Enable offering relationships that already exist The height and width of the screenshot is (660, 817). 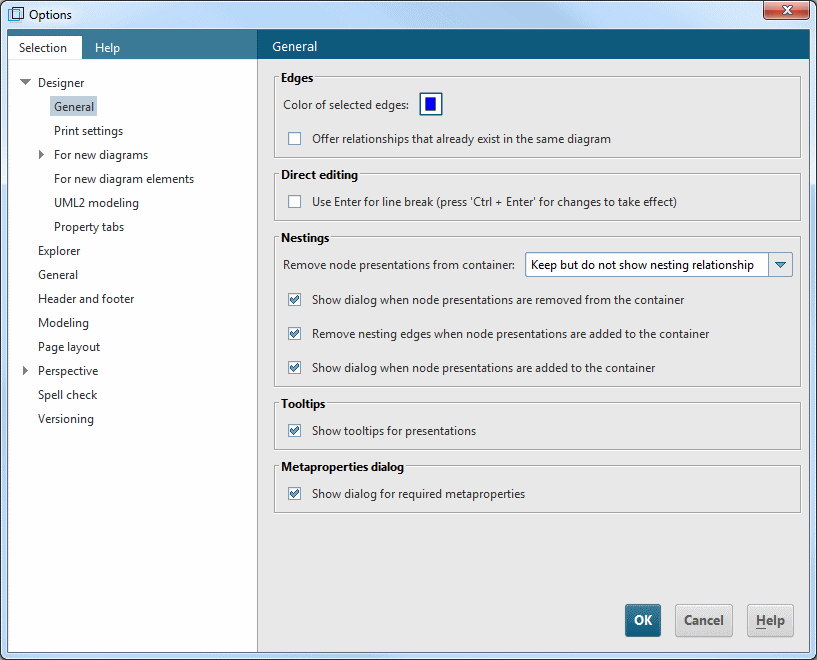coord(294,139)
